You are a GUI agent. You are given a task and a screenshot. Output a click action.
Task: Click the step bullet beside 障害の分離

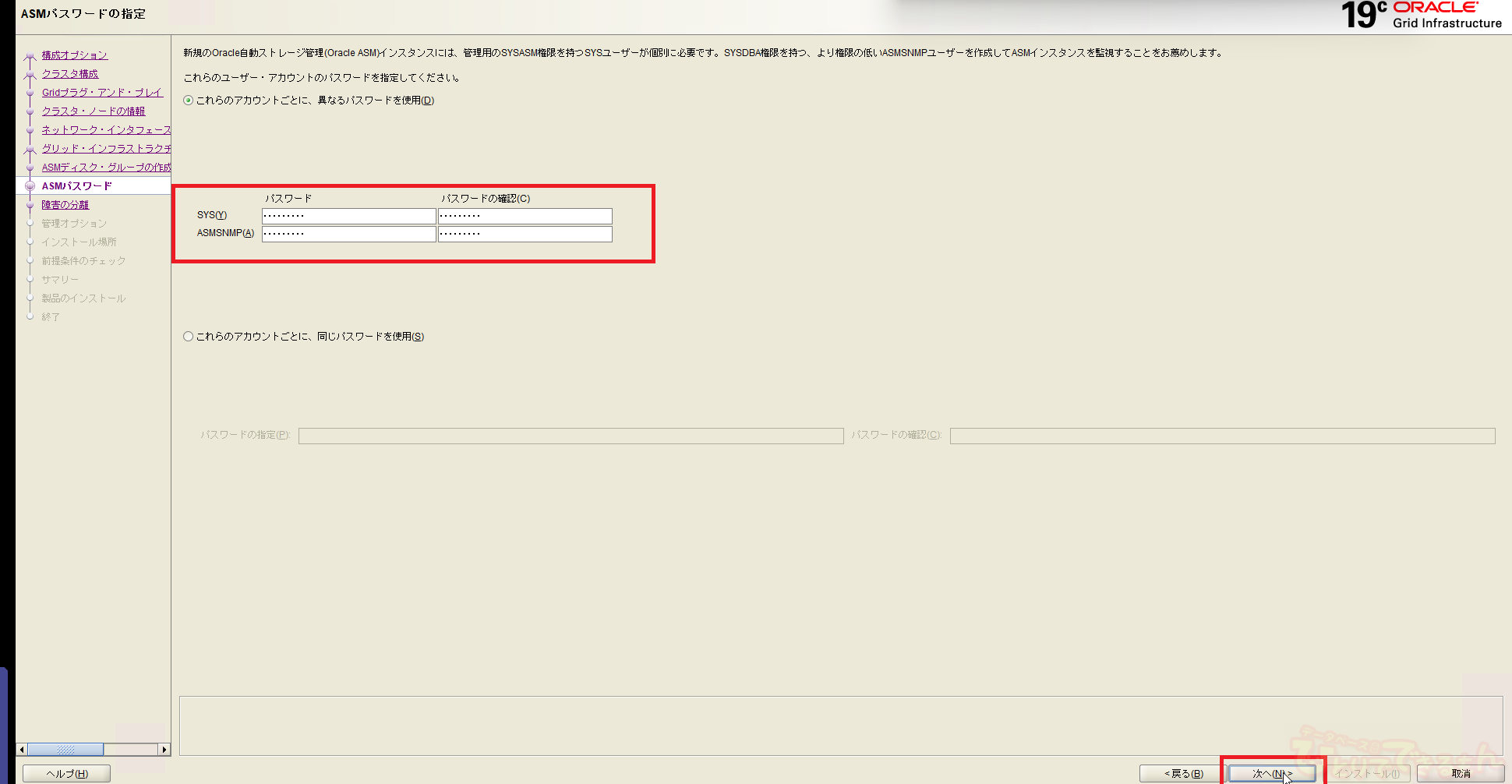coord(30,205)
